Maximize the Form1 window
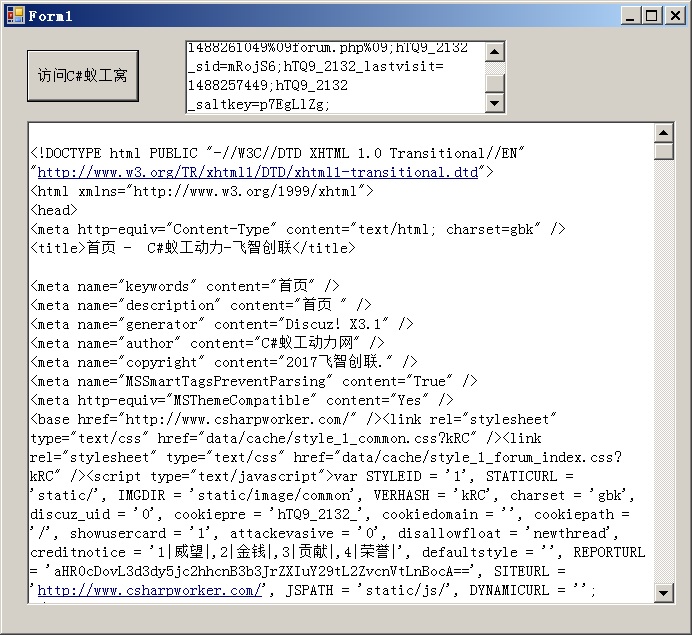The image size is (692, 635). (x=652, y=16)
